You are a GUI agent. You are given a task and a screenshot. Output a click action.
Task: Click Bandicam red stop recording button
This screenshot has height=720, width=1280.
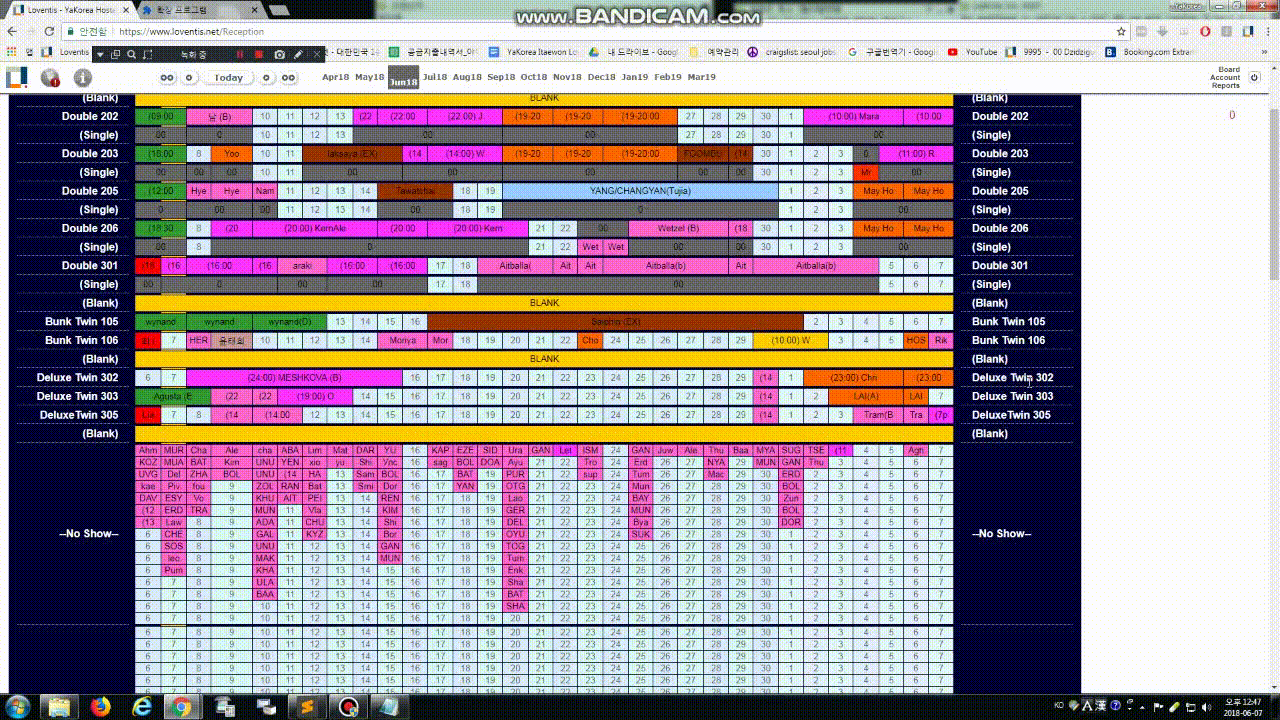pos(258,54)
